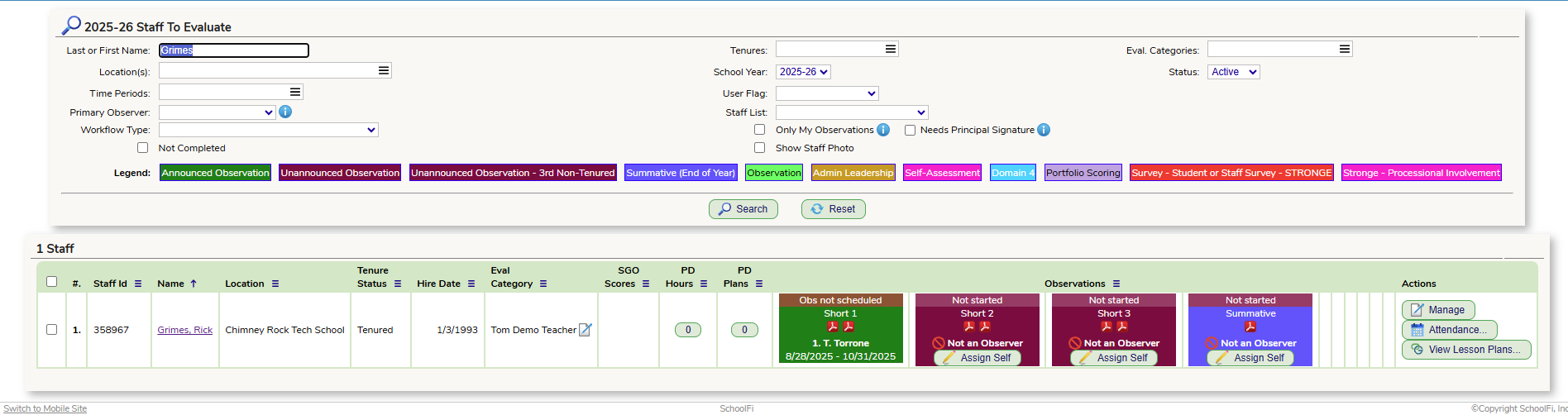The image size is (1568, 415).
Task: Select all staff header checkbox
Action: [51, 282]
